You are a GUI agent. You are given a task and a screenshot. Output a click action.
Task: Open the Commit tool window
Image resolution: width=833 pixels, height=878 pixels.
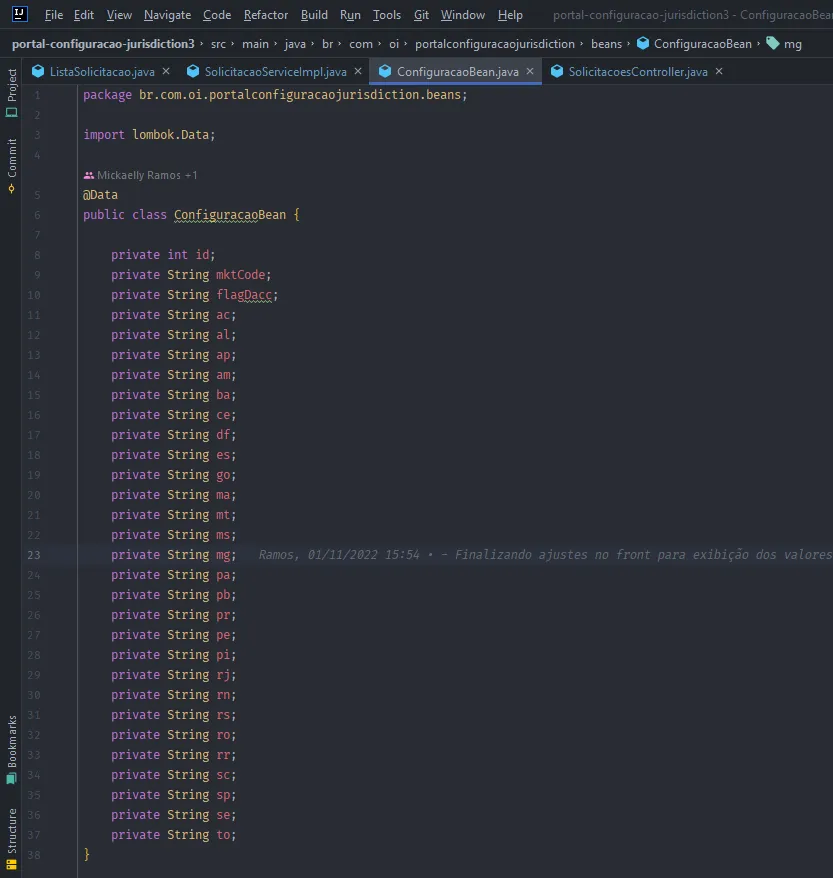click(x=12, y=165)
